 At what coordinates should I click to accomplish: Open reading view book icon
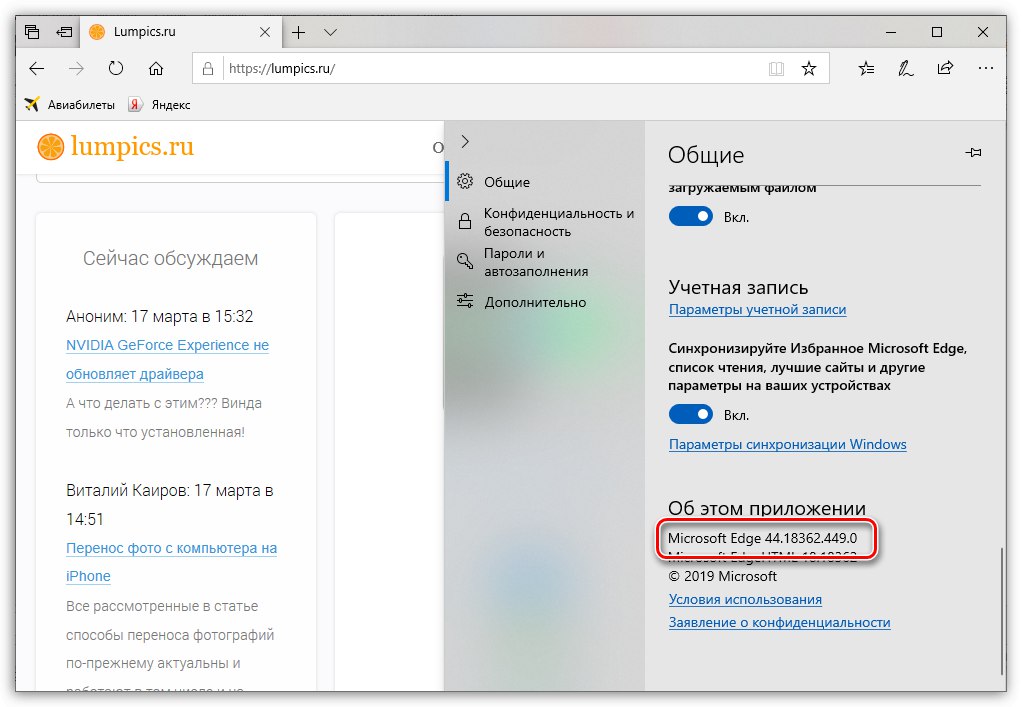[x=776, y=68]
